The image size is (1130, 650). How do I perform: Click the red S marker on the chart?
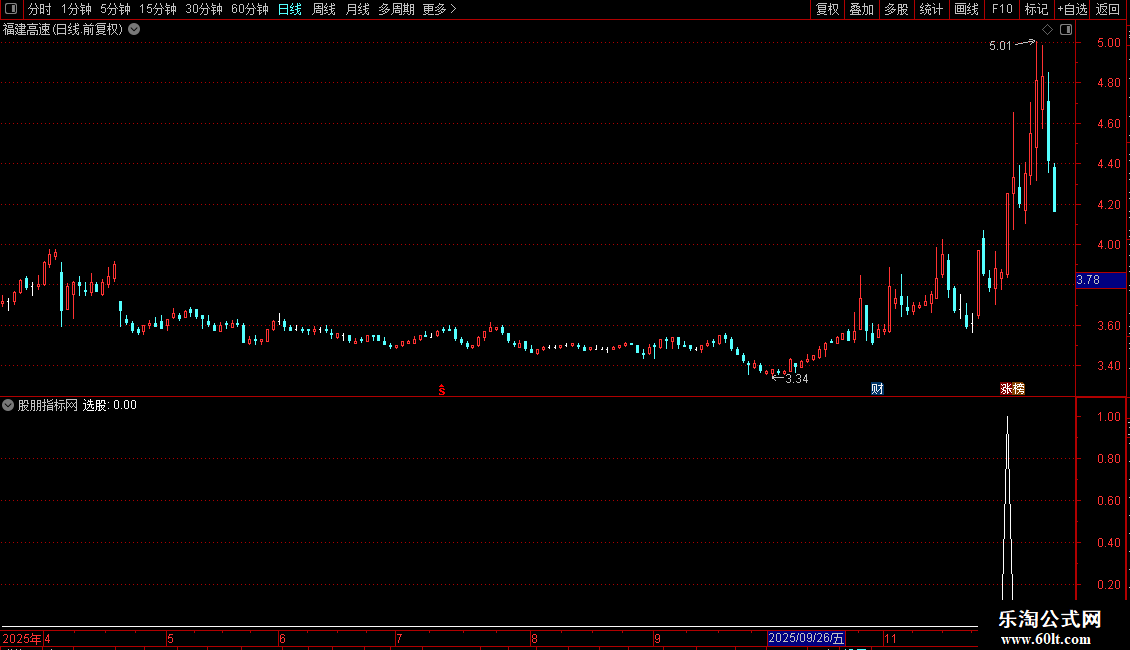pyautogui.click(x=442, y=390)
